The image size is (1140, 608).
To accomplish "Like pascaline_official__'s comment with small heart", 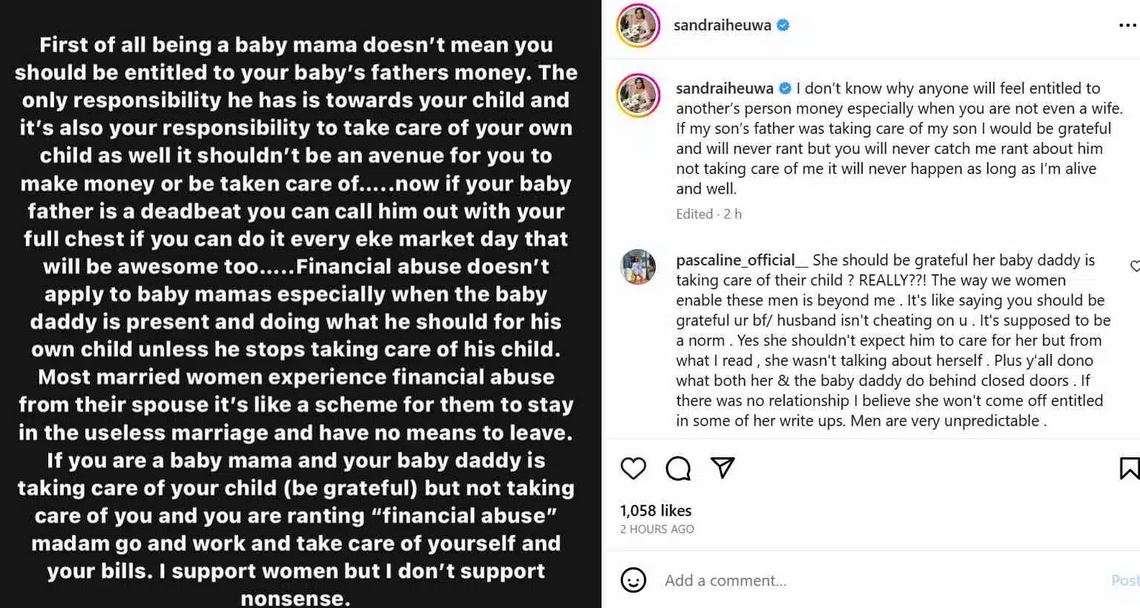I will tap(1134, 267).
